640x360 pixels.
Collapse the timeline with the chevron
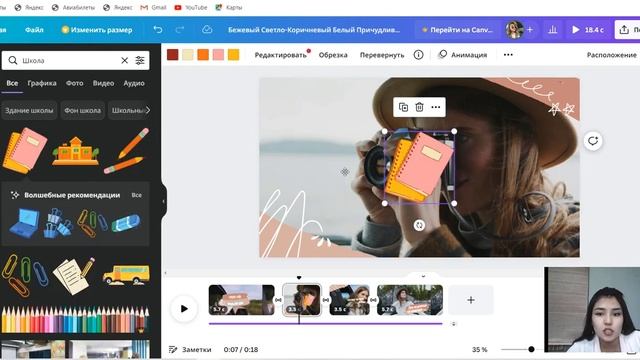click(x=423, y=276)
